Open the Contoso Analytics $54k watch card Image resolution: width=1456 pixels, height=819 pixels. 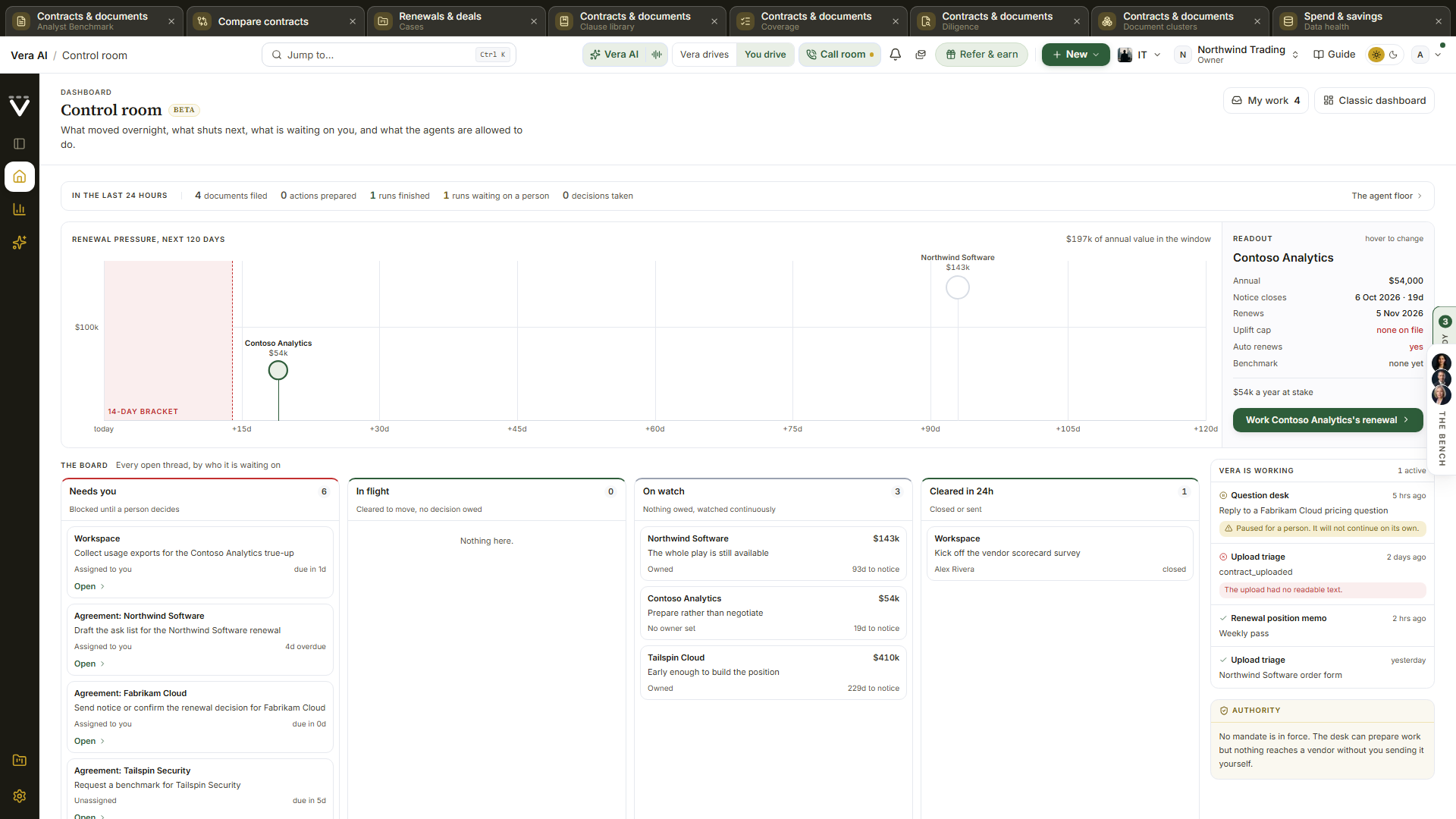[773, 613]
